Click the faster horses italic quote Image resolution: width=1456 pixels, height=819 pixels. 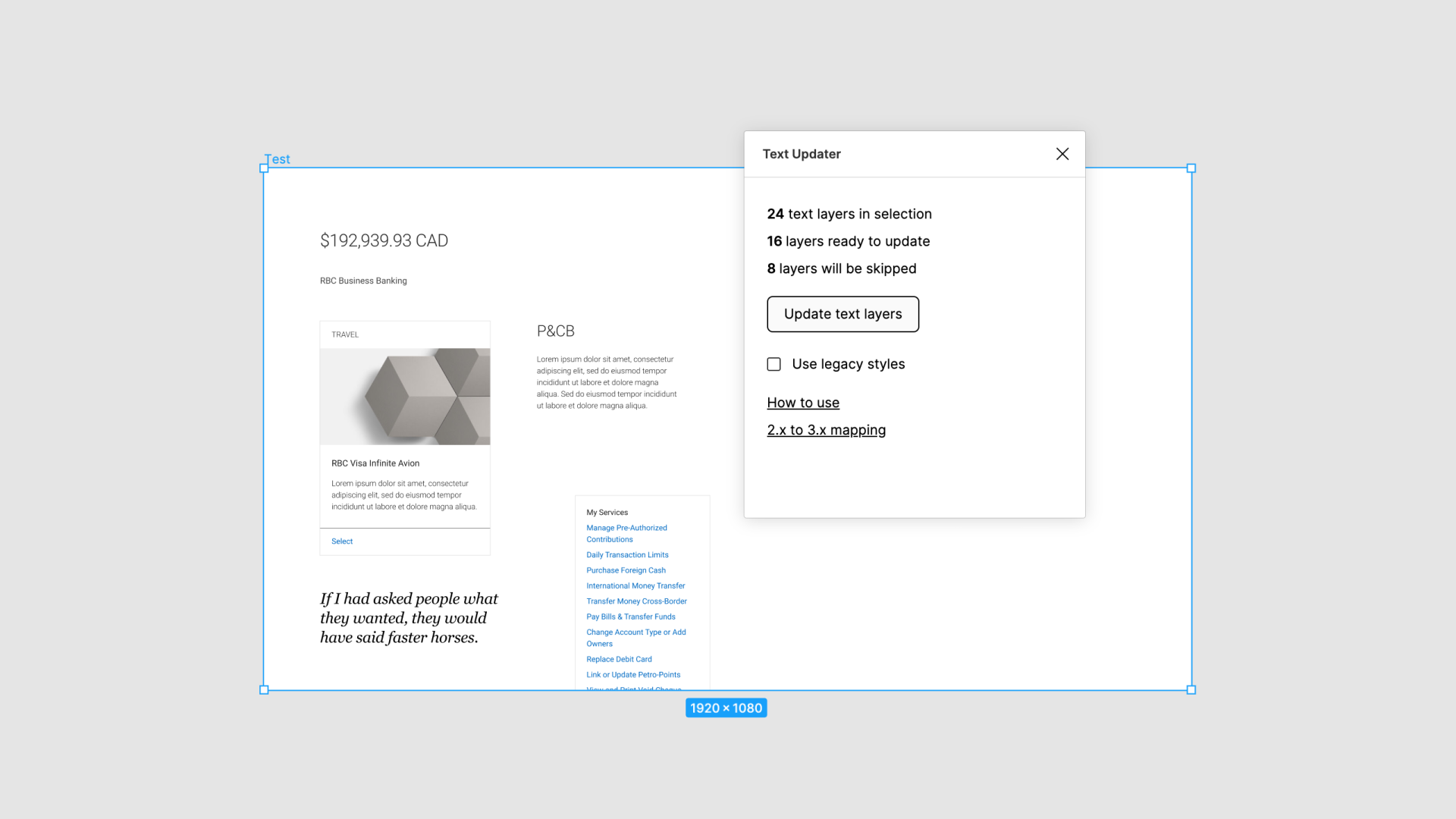click(409, 618)
